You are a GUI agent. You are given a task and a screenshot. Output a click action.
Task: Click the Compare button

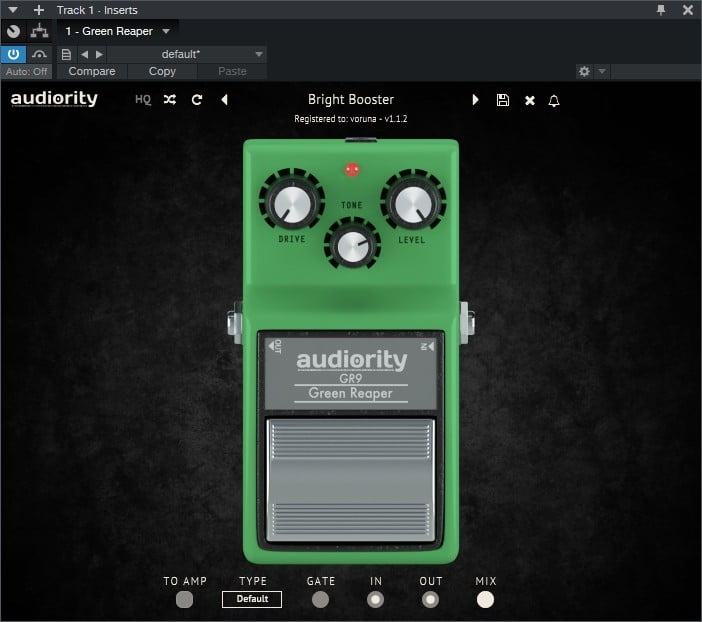(92, 71)
